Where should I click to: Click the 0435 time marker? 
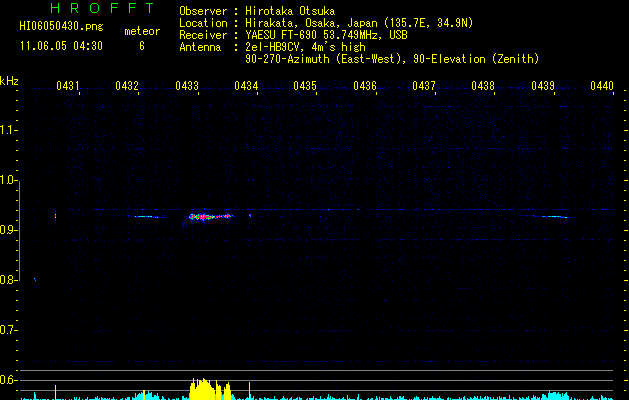coord(305,86)
